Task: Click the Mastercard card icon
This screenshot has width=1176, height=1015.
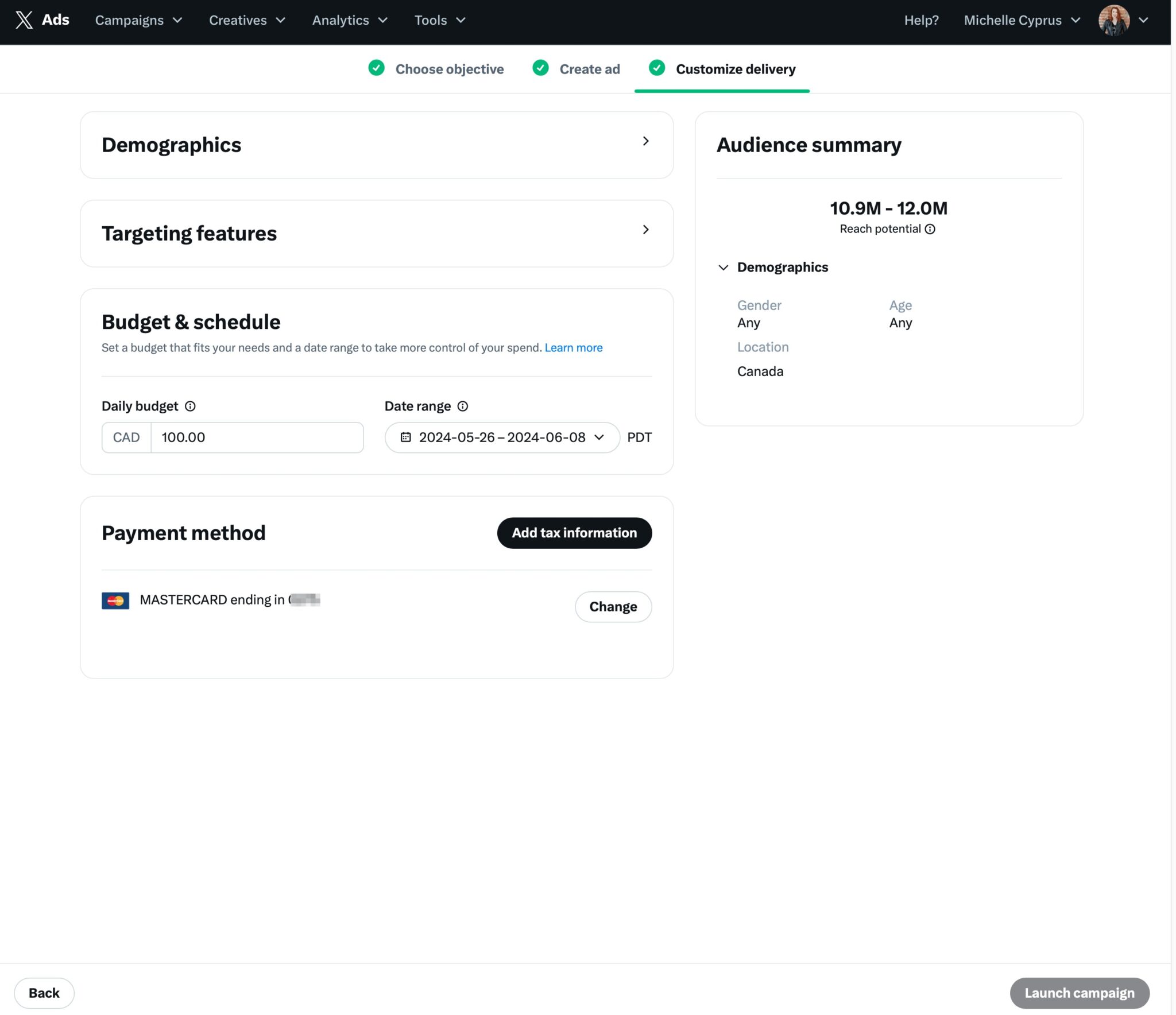Action: [x=115, y=600]
